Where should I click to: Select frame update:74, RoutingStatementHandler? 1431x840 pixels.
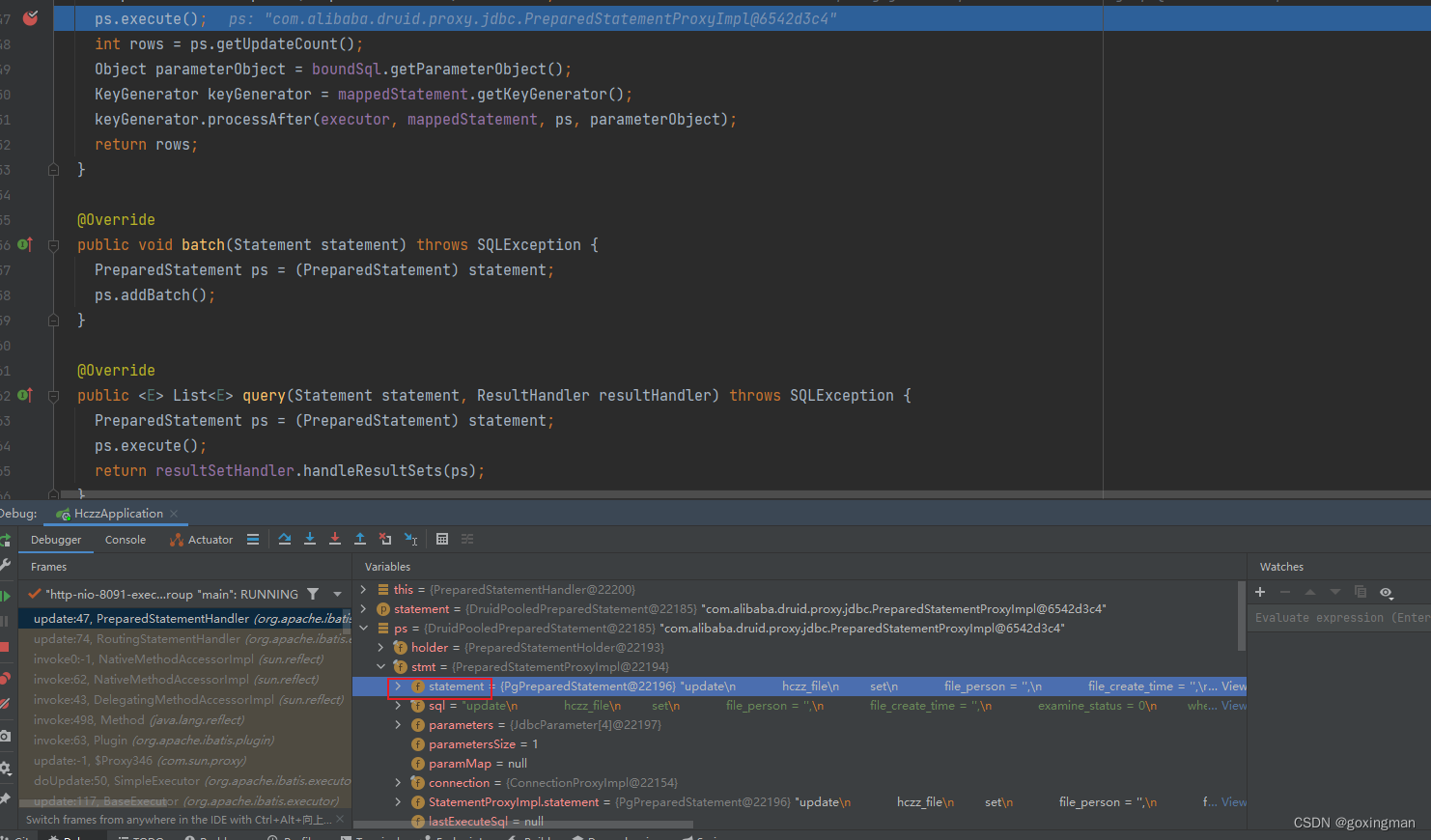(185, 639)
